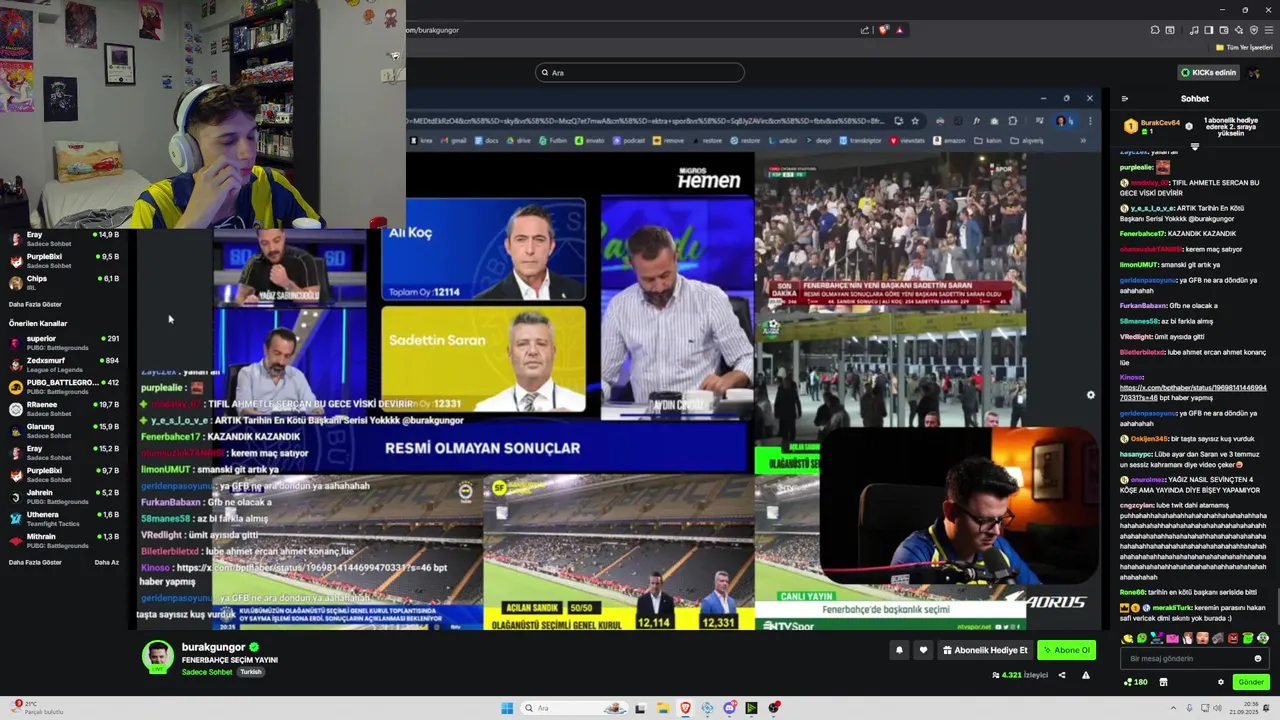Expand followed list with upper Daha Fazla Göster
This screenshot has width=1280, height=720.
point(35,304)
